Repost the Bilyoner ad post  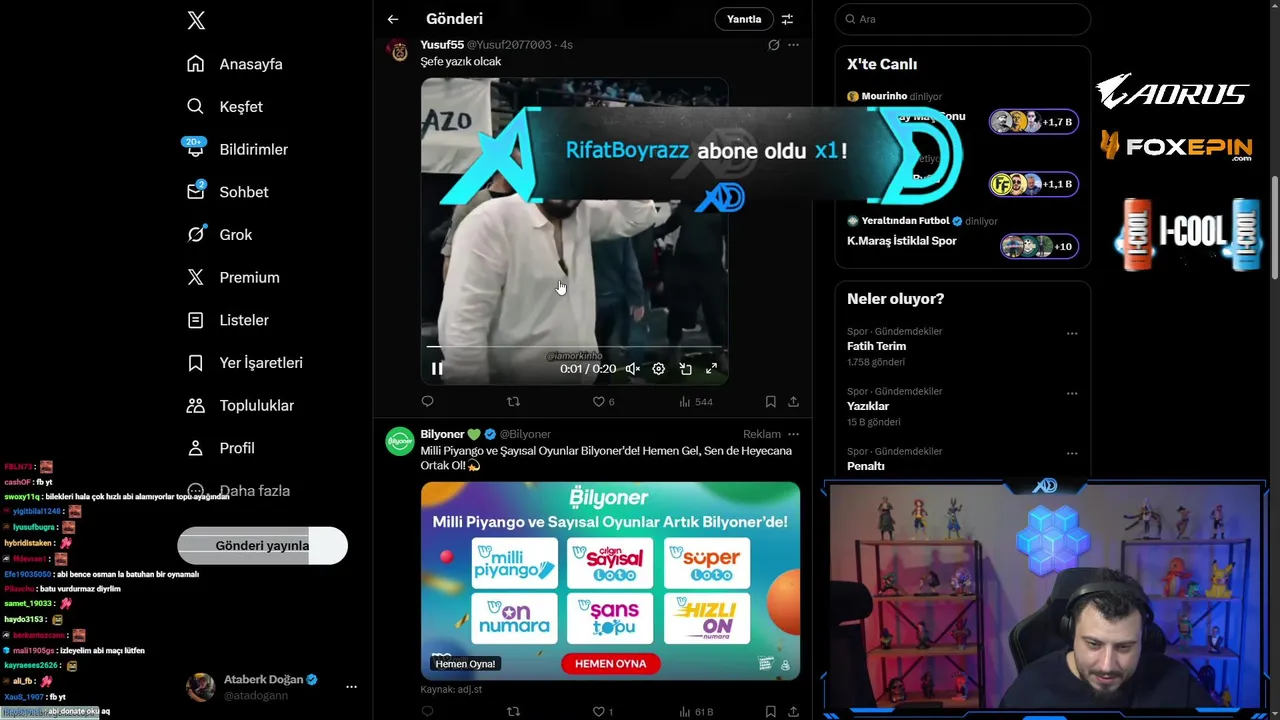tap(513, 712)
